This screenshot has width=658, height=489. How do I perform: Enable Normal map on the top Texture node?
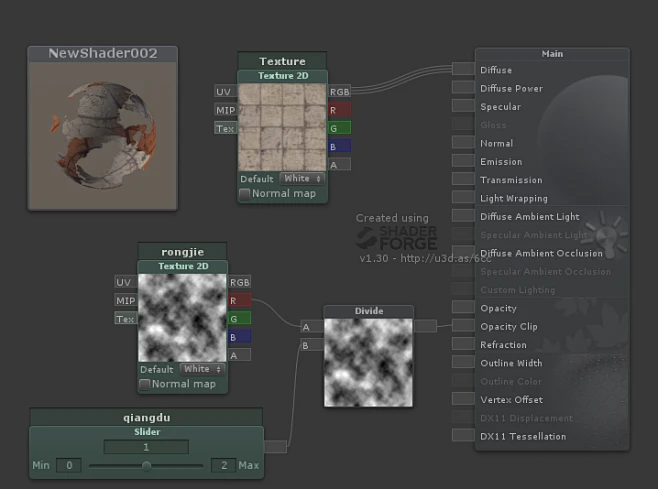tap(246, 193)
